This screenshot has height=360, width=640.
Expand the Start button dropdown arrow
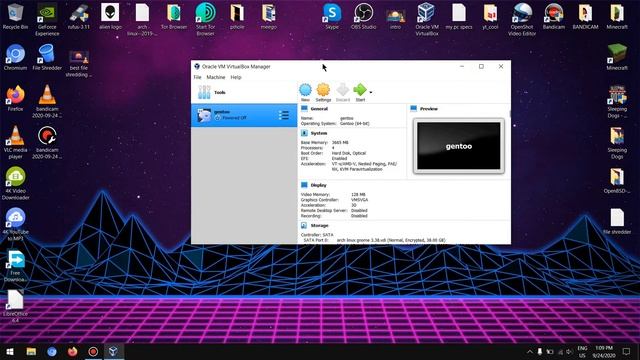click(371, 93)
